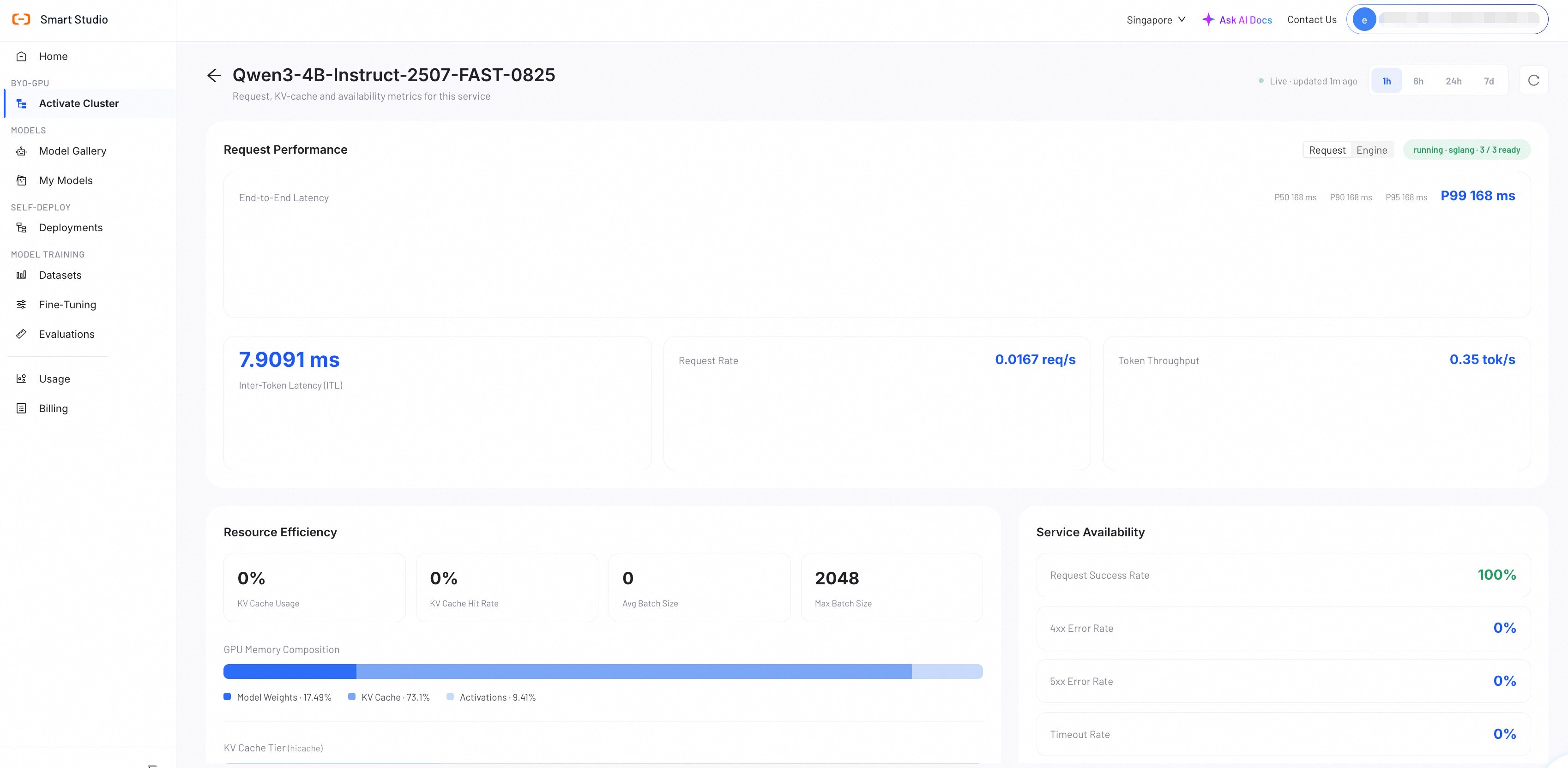Click the Usage icon
Screen dimensions: 1568x768
pyautogui.click(x=21, y=378)
